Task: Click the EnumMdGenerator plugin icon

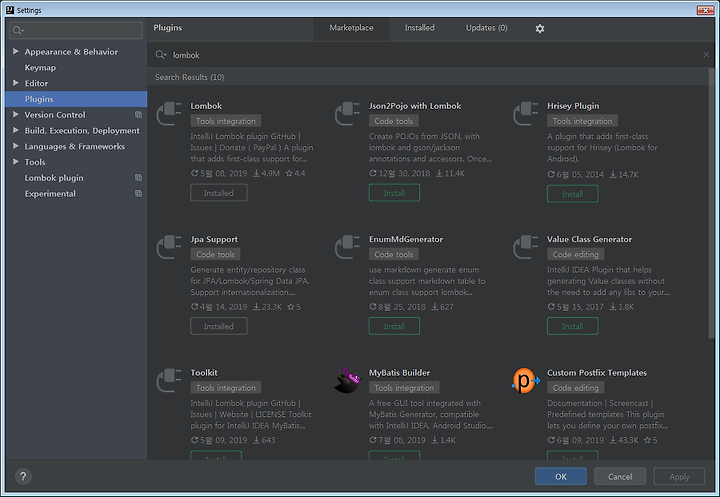Action: [347, 247]
